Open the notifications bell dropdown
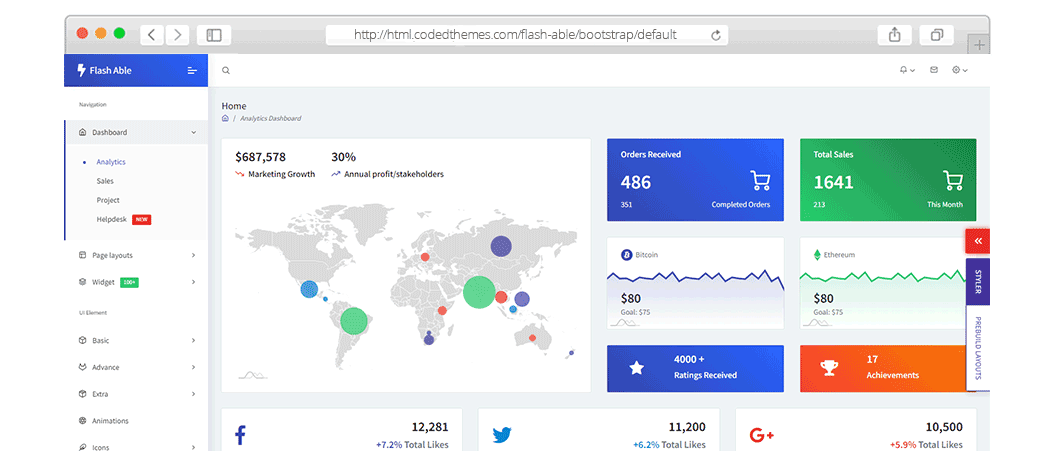This screenshot has height=451, width=1060. click(x=906, y=70)
